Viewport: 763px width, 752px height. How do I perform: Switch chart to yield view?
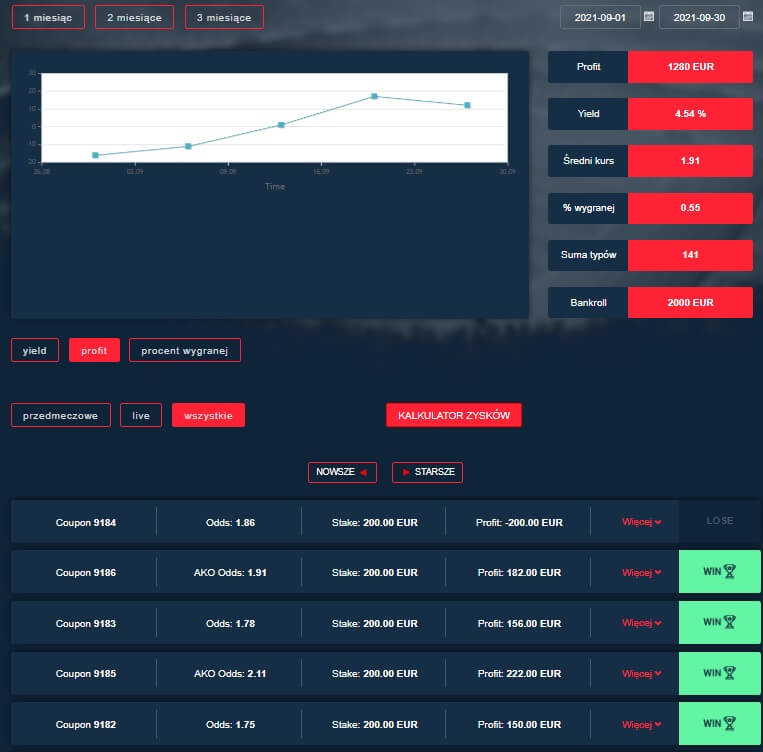pos(35,350)
